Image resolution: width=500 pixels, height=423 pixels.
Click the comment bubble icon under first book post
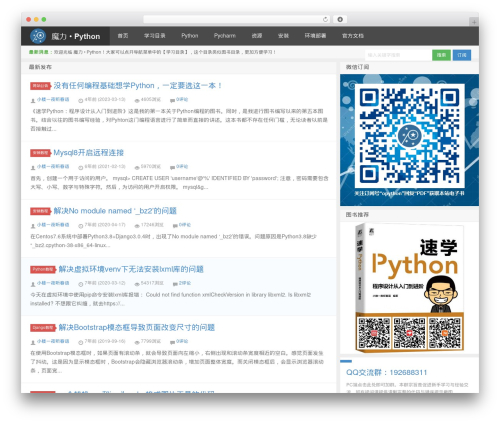(x=172, y=100)
